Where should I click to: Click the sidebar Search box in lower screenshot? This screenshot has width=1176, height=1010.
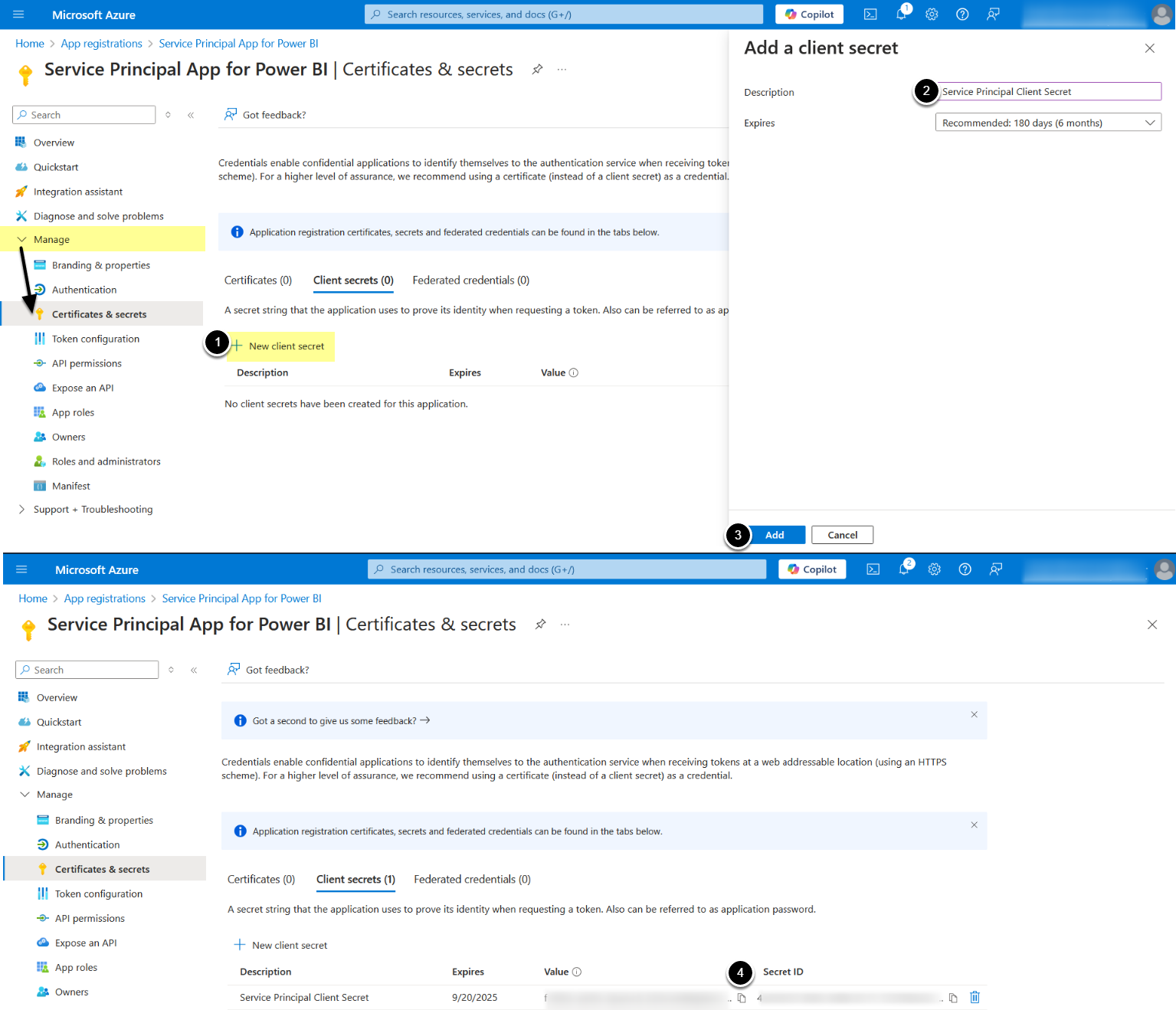point(87,670)
